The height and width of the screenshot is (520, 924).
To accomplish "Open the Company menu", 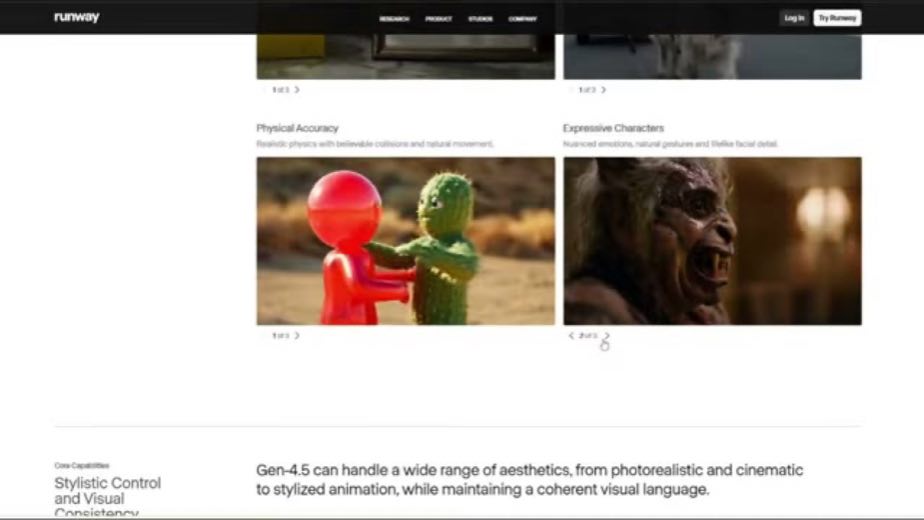I will (523, 19).
